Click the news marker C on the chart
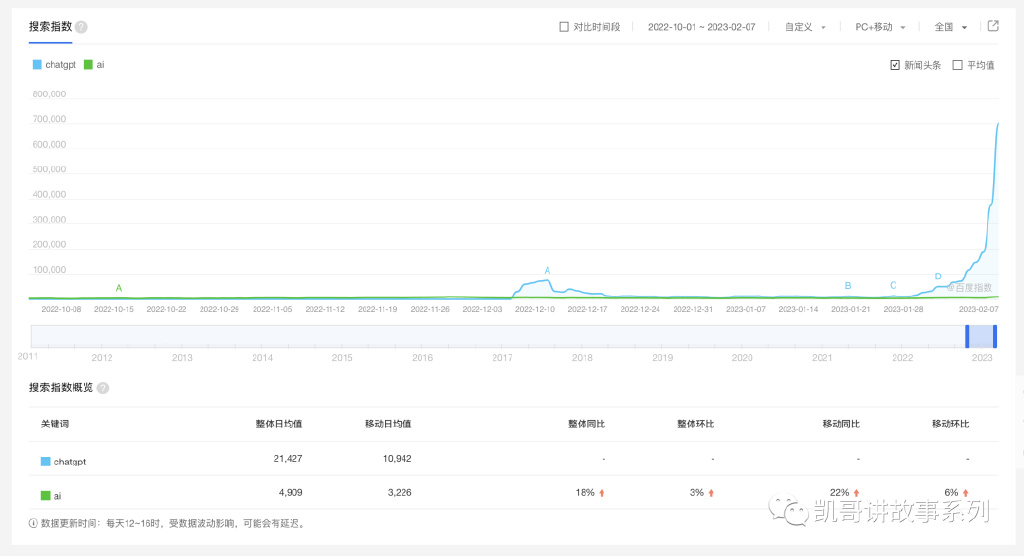Image resolution: width=1024 pixels, height=556 pixels. pos(893,286)
